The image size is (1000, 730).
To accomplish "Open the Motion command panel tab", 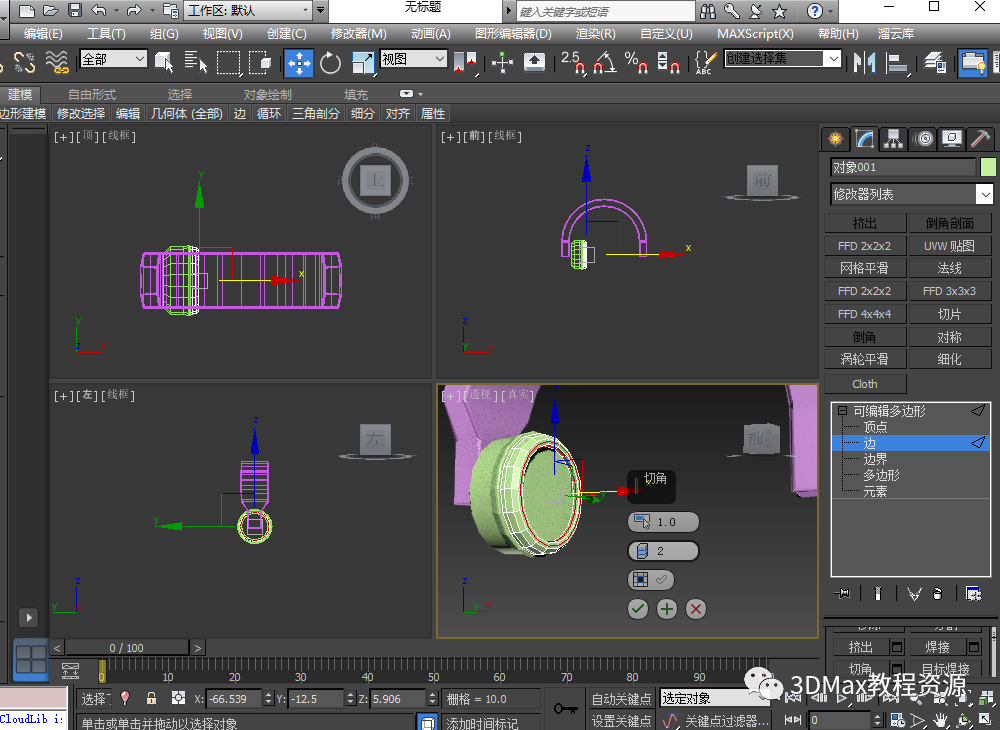I will [922, 139].
